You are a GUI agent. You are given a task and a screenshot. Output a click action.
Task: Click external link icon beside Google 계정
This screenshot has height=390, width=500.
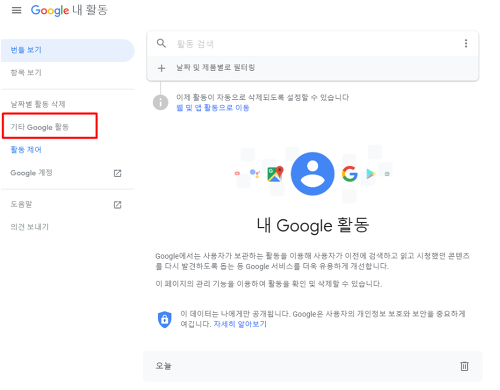(x=117, y=173)
